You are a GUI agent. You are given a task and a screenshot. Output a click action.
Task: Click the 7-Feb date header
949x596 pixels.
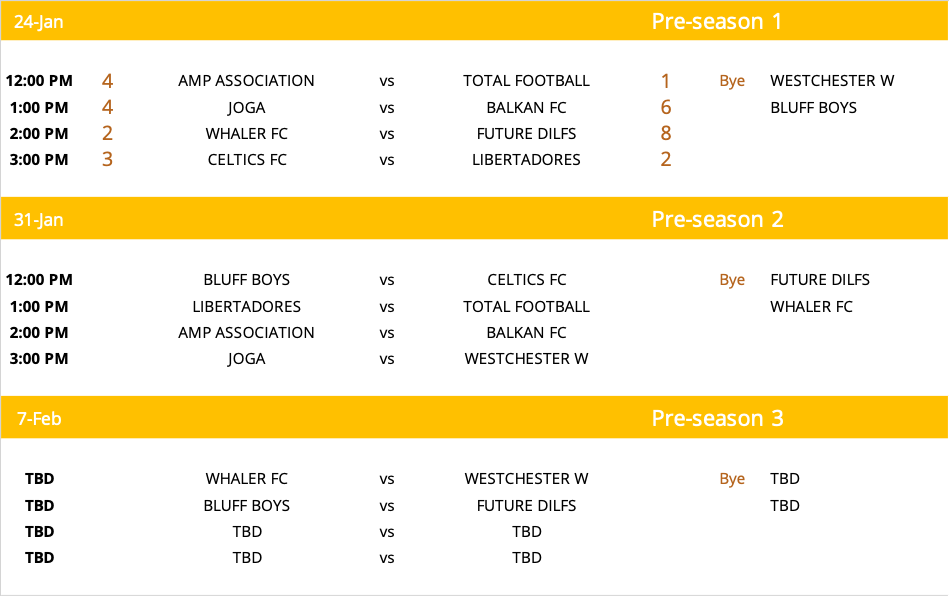click(39, 418)
